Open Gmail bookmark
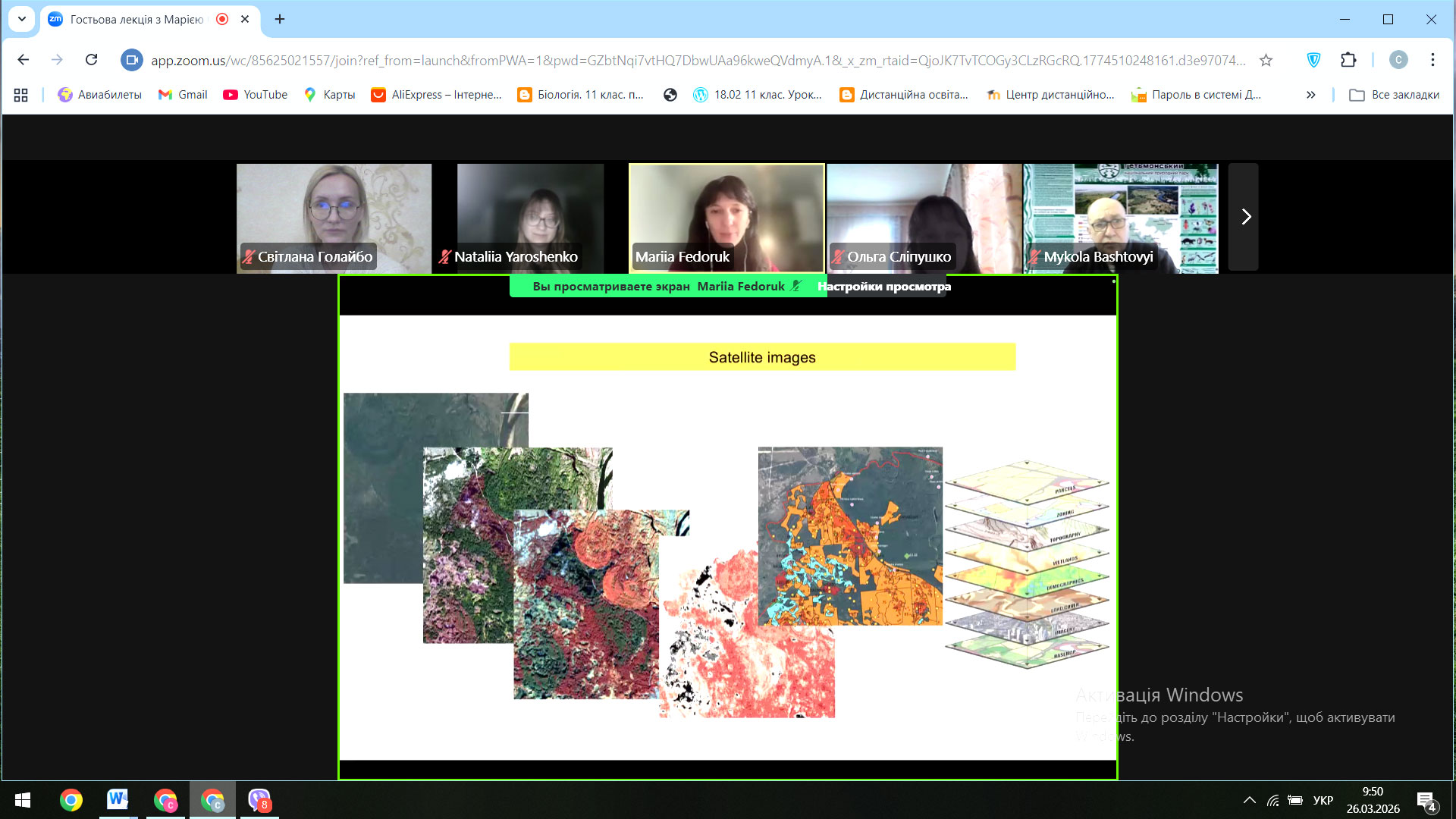 pos(183,95)
